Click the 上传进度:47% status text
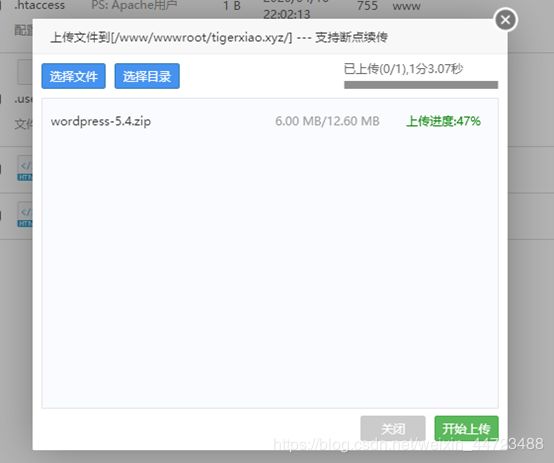 443,121
